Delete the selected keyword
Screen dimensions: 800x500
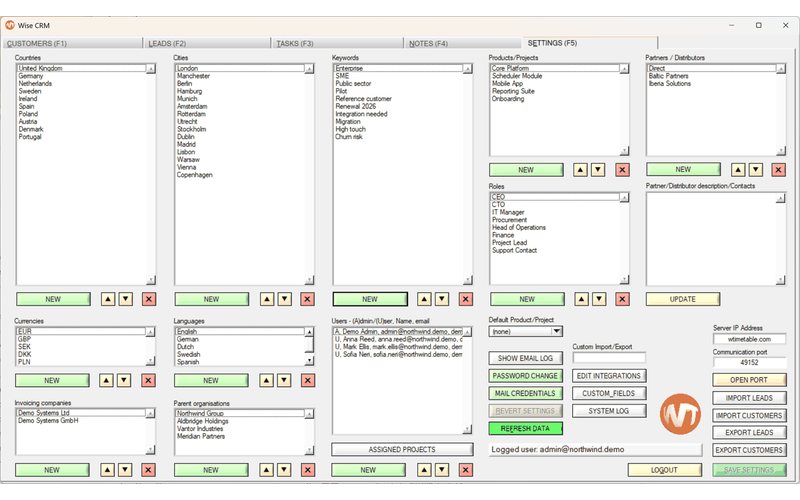tap(465, 299)
